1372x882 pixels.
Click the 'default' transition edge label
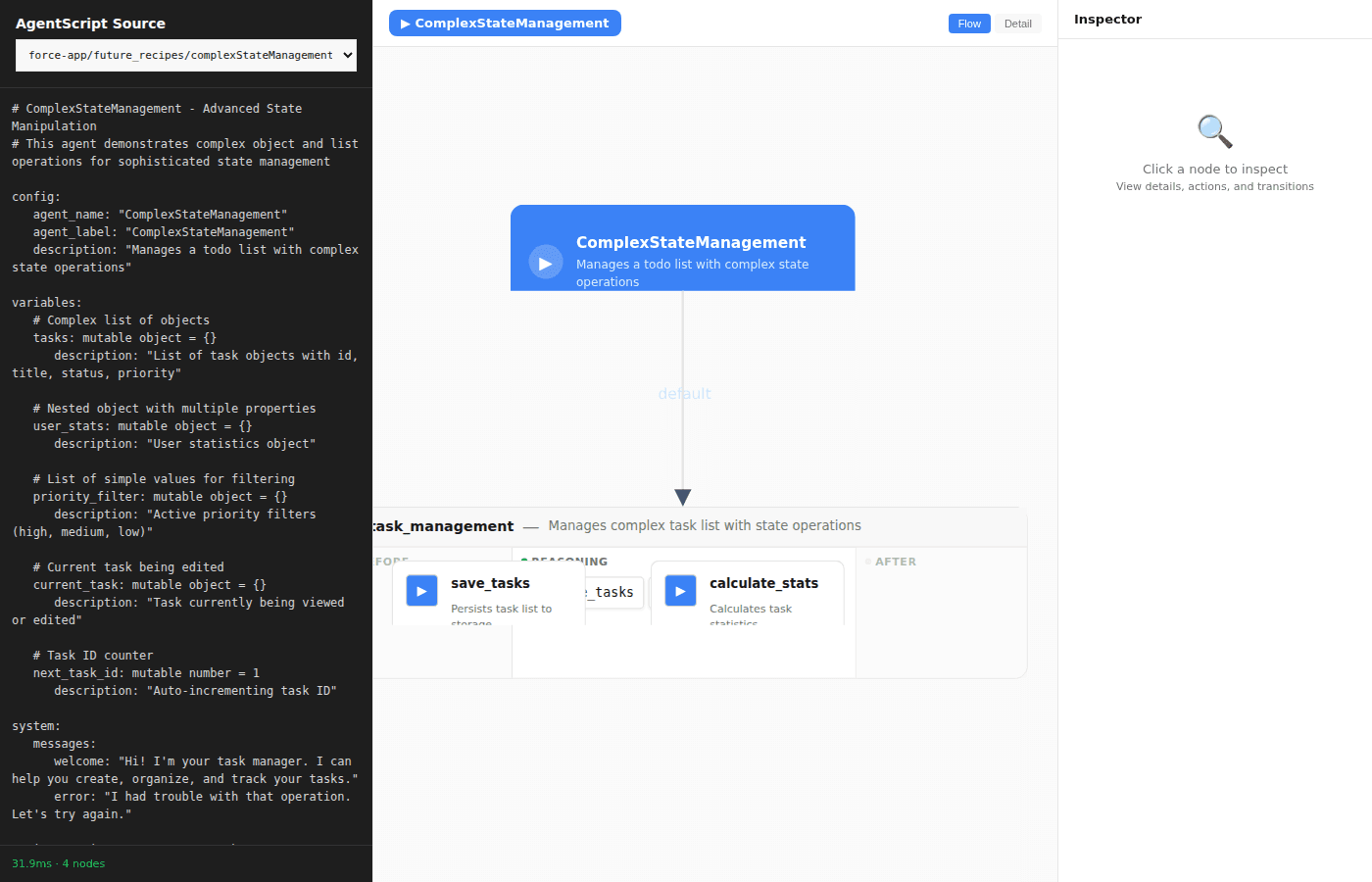tap(684, 394)
